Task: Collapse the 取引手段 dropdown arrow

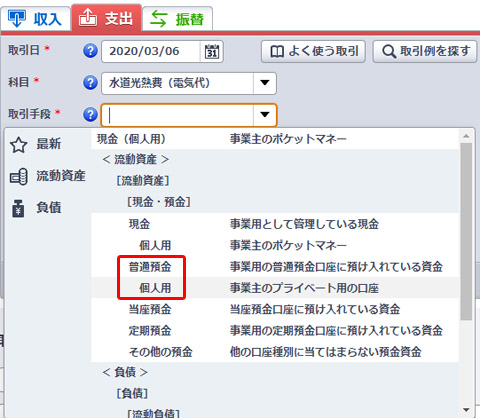Action: (265, 115)
